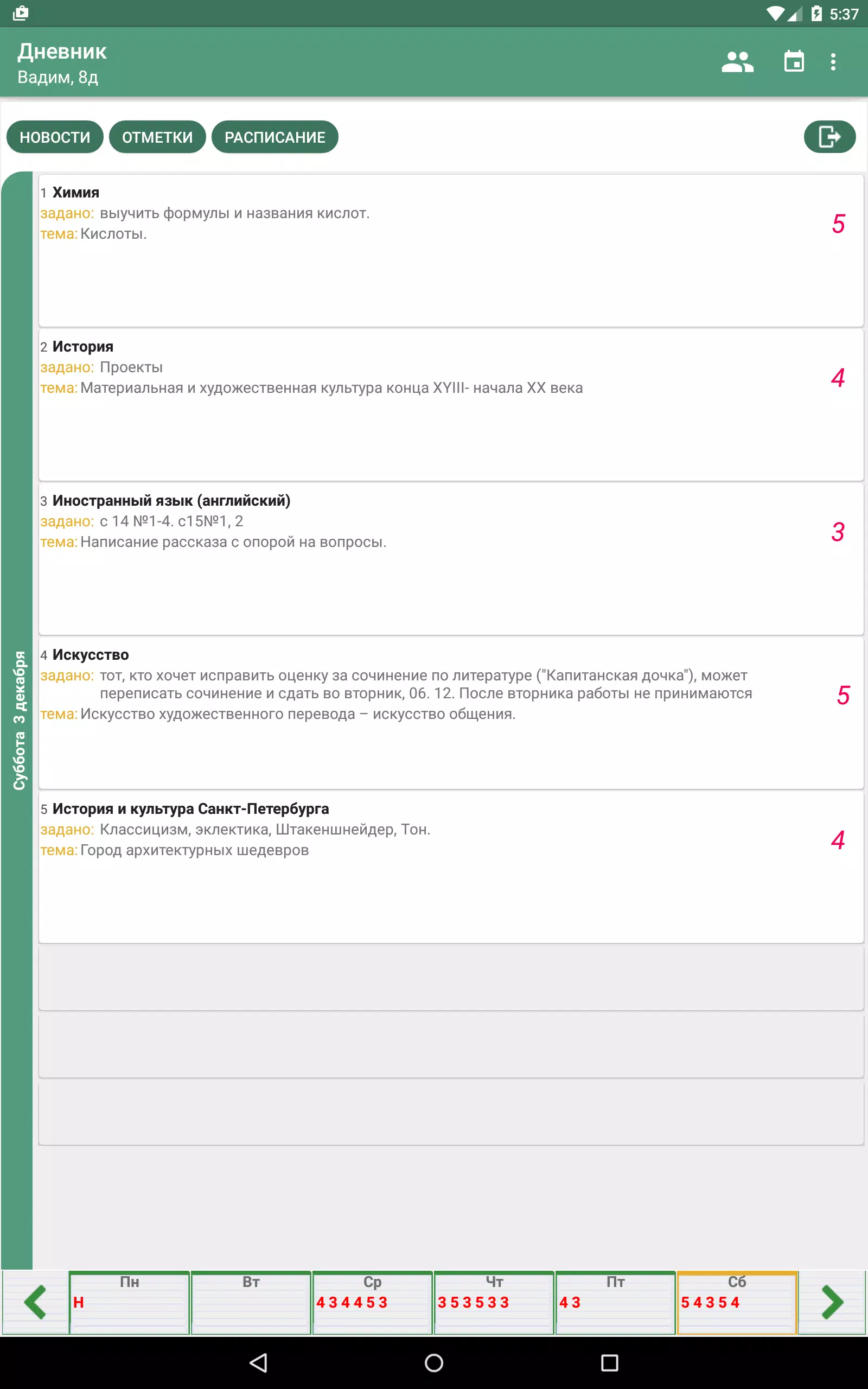Open Иностранный язык (английский) lesson
Screen dimensions: 868x1389
(451, 559)
